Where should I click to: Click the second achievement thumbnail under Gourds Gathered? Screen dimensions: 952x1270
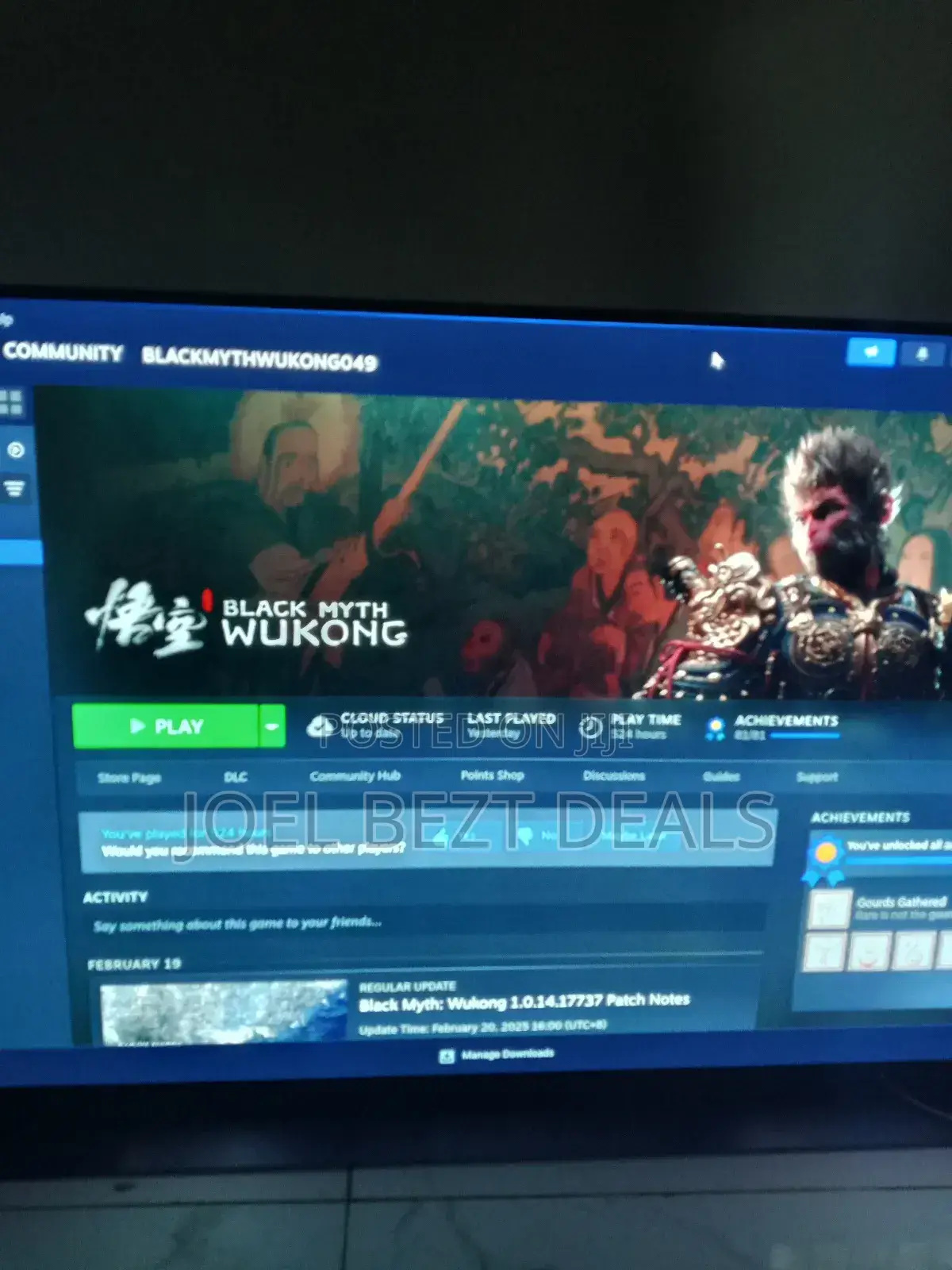tap(869, 950)
